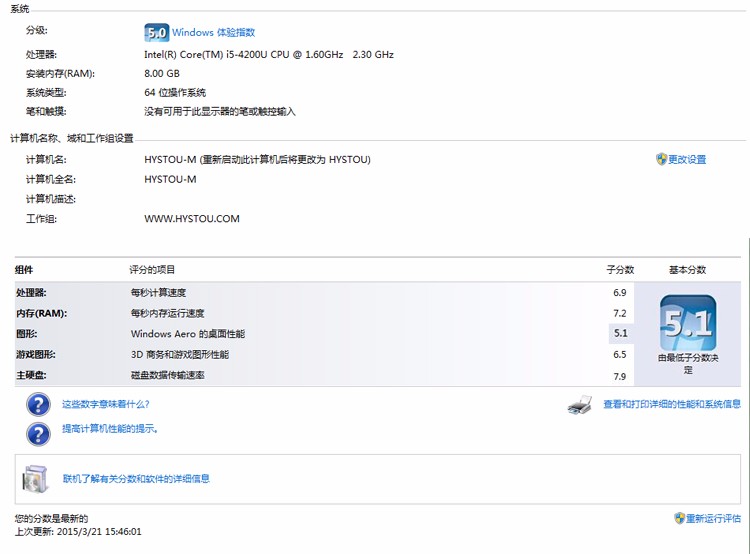This screenshot has height=554, width=750.
Task: Open the 这些数字意味着什么? link
Action: [x=106, y=404]
